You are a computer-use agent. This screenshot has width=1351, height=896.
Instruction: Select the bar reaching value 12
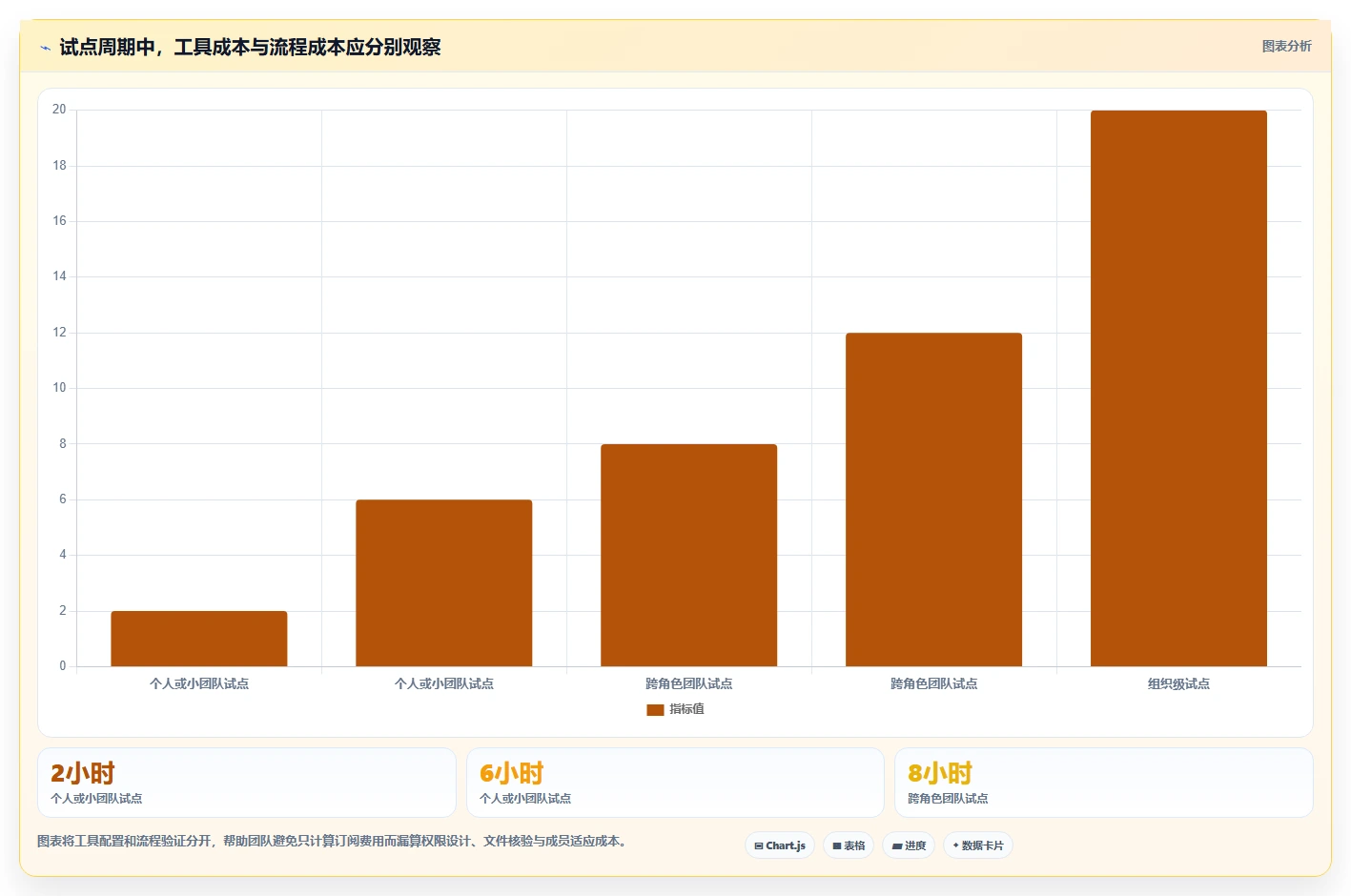(x=933, y=499)
